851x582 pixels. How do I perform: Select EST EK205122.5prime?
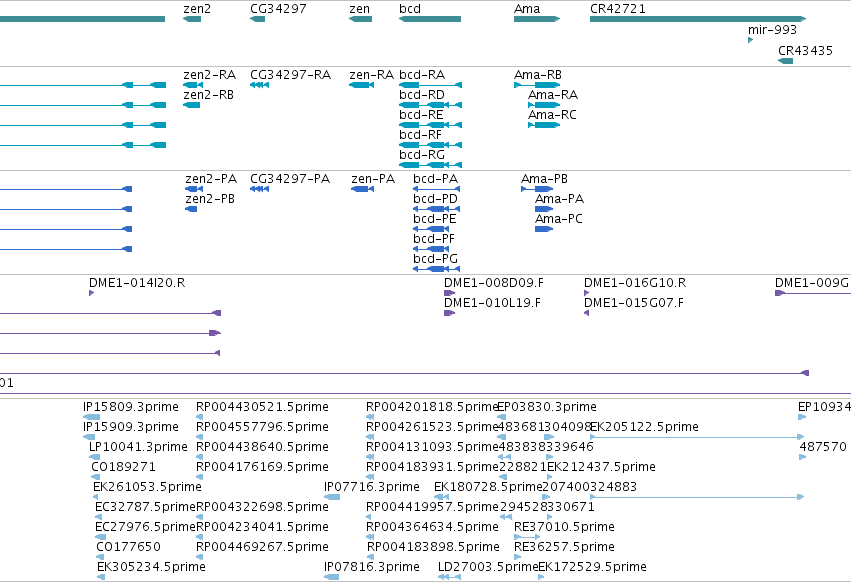click(697, 437)
